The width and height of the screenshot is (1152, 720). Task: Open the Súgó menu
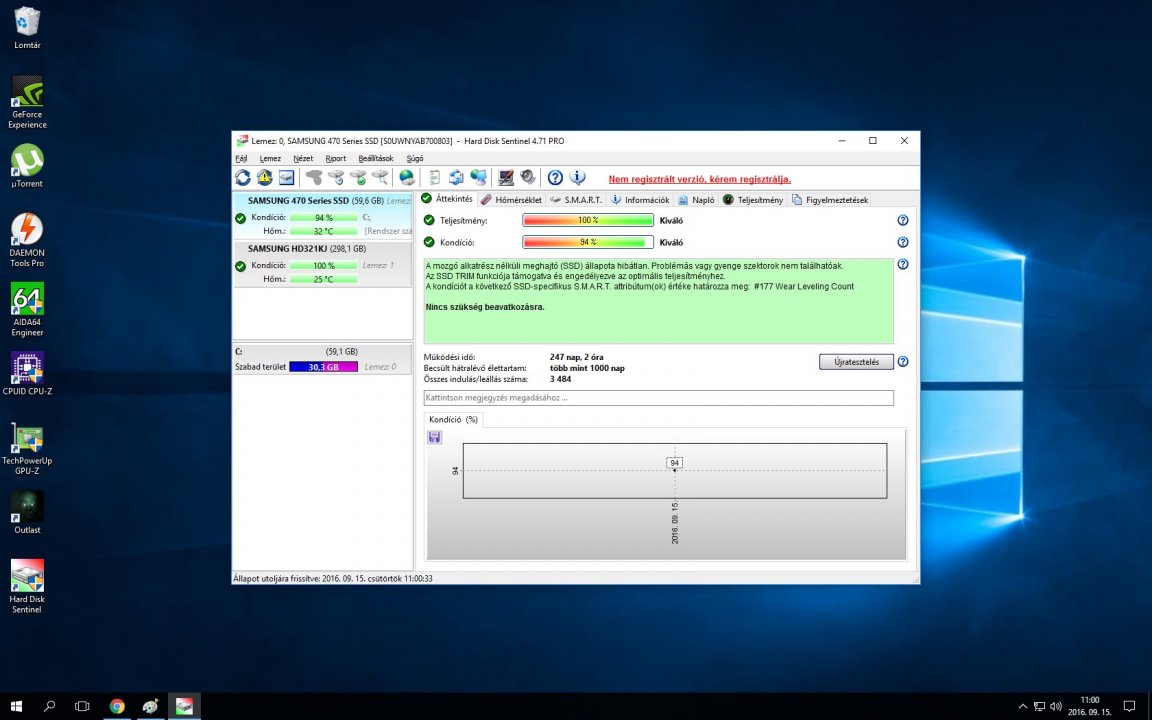(x=414, y=159)
